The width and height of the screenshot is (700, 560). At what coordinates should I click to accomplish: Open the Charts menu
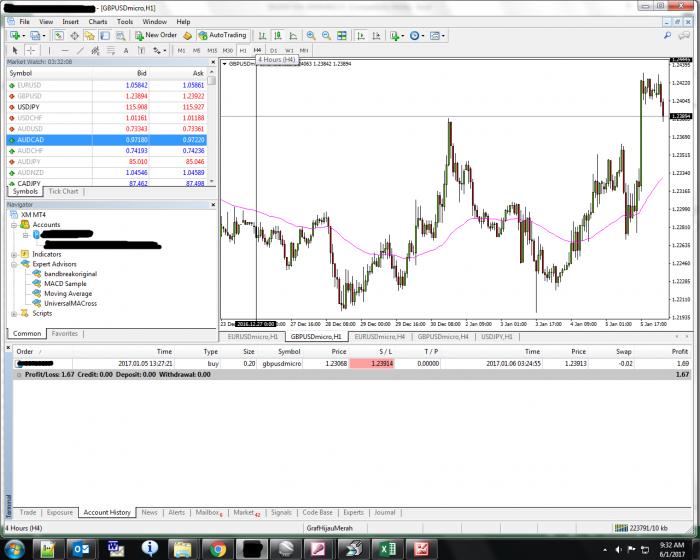(x=98, y=21)
